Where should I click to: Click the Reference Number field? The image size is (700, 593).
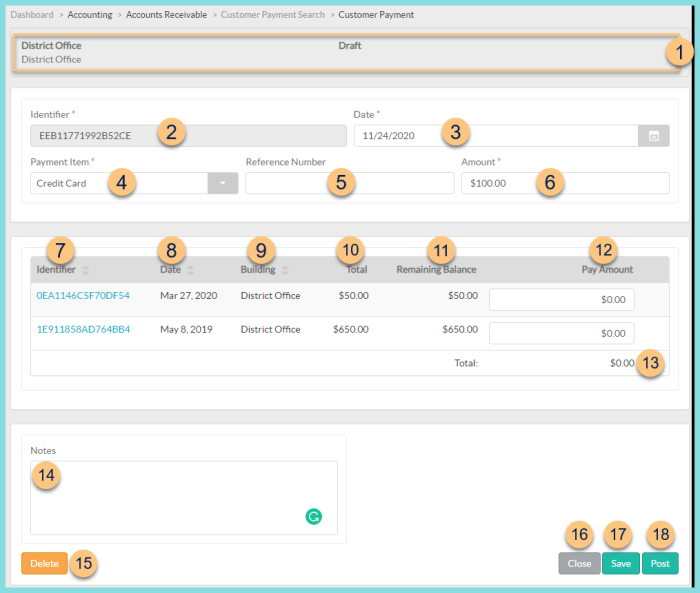click(x=350, y=183)
